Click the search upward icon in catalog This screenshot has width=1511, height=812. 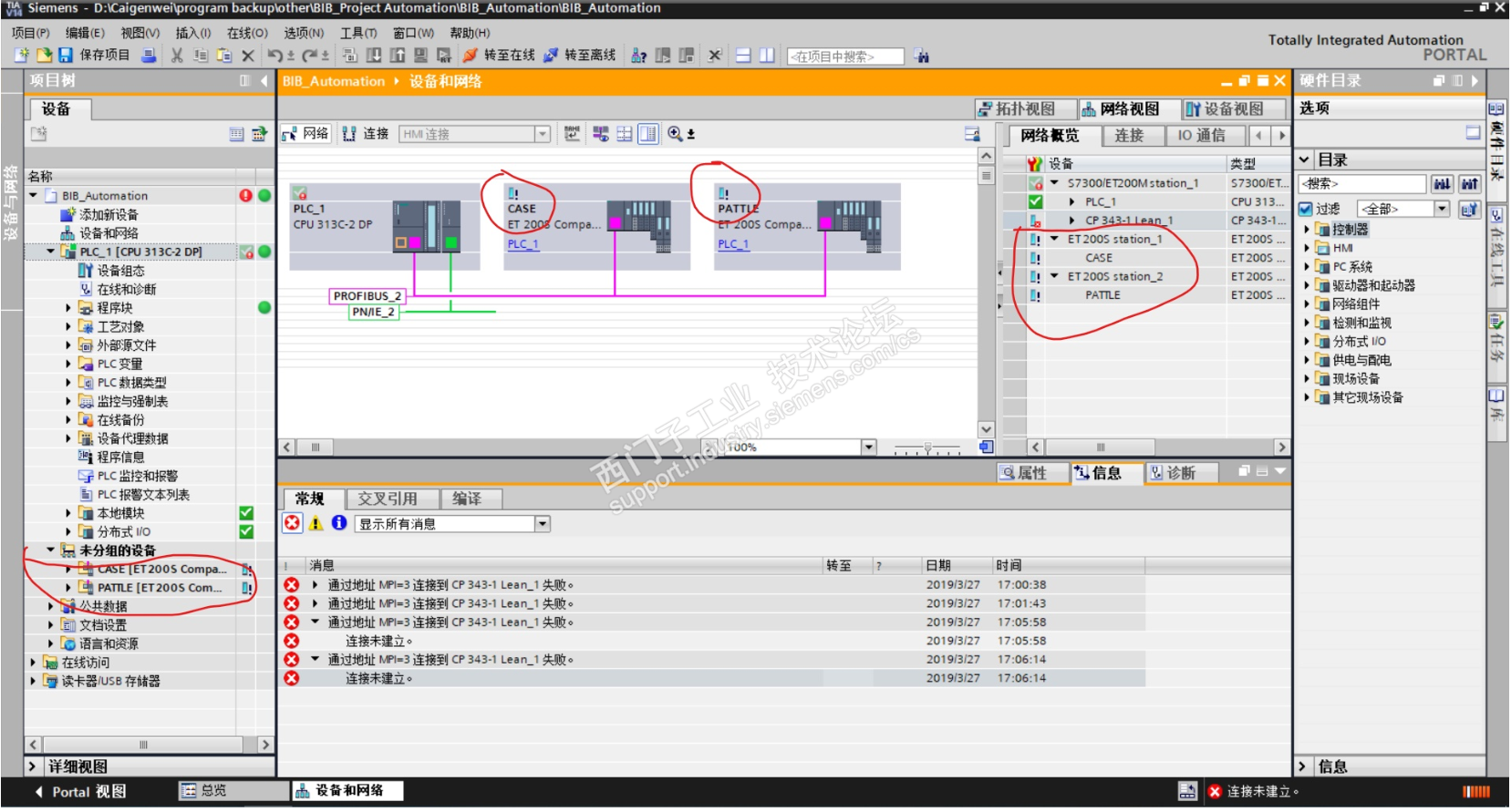1470,184
